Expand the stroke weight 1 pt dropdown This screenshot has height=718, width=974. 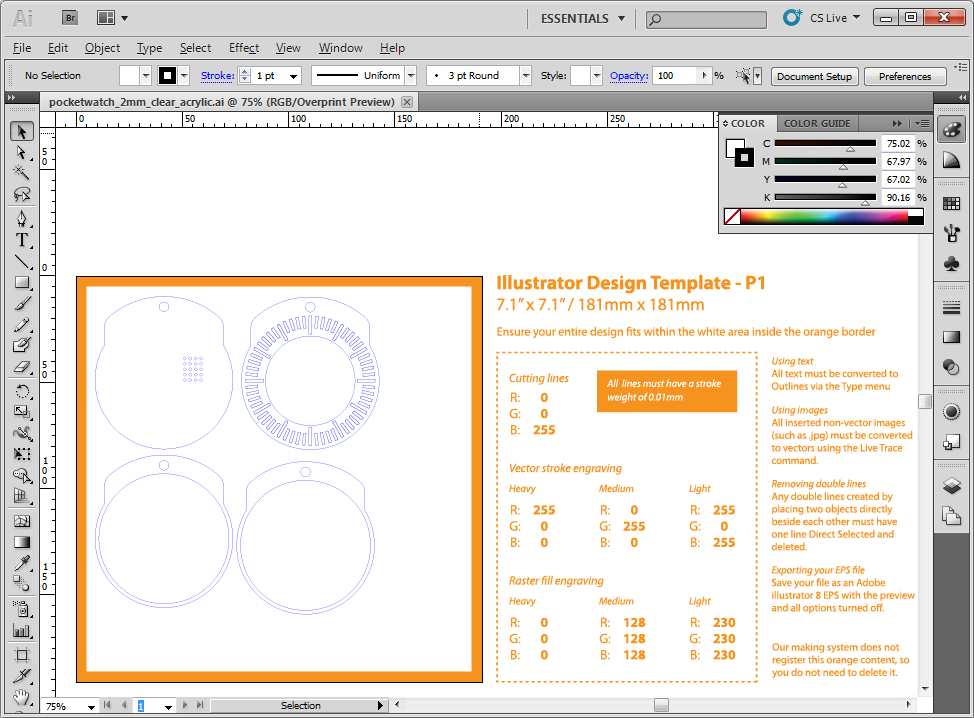[x=293, y=76]
